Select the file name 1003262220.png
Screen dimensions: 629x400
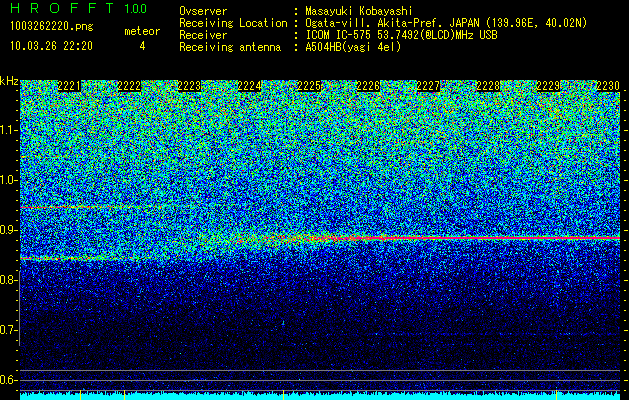pos(52,26)
